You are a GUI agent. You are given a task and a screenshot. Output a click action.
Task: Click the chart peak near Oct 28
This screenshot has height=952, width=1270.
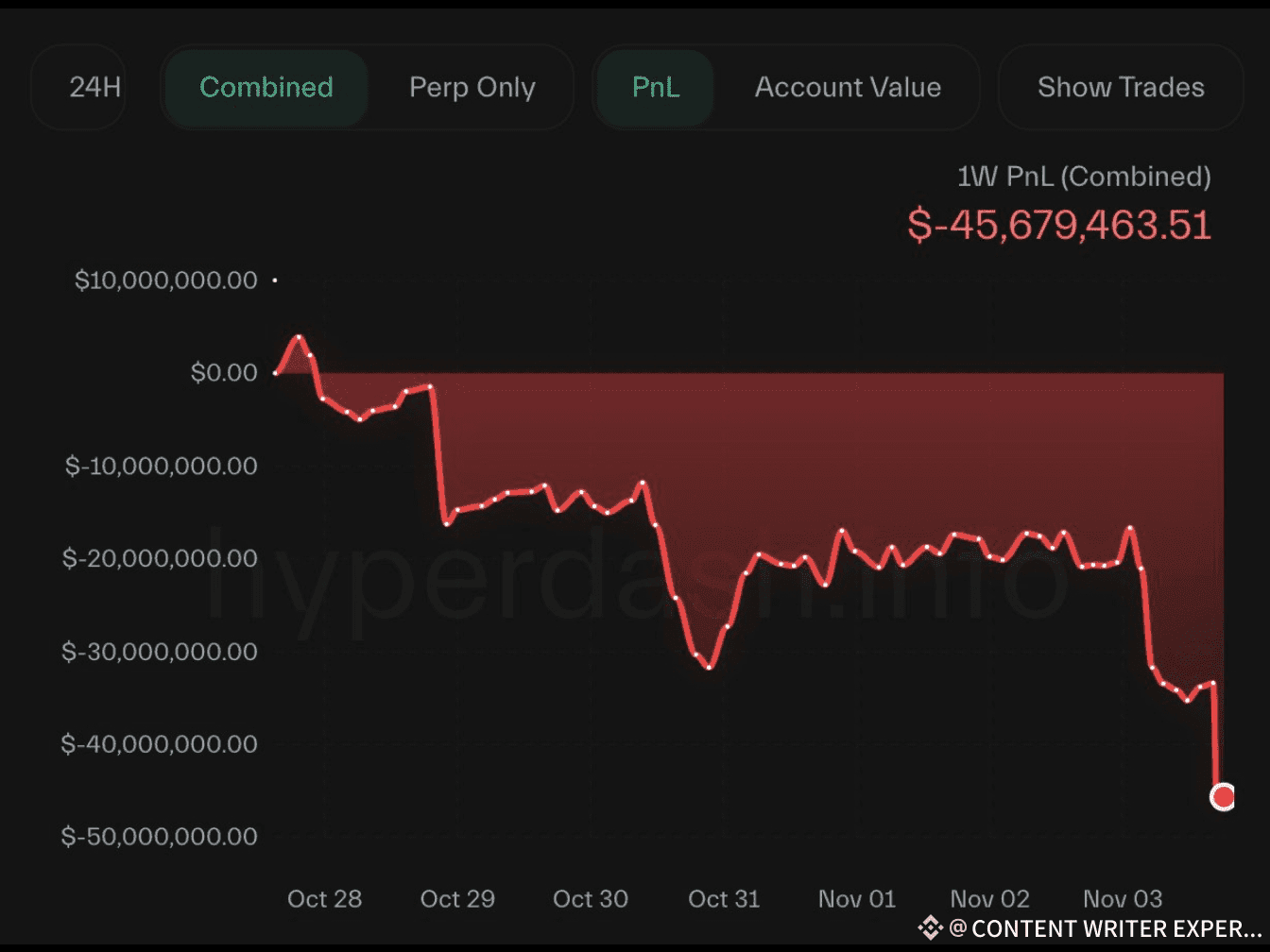click(299, 337)
